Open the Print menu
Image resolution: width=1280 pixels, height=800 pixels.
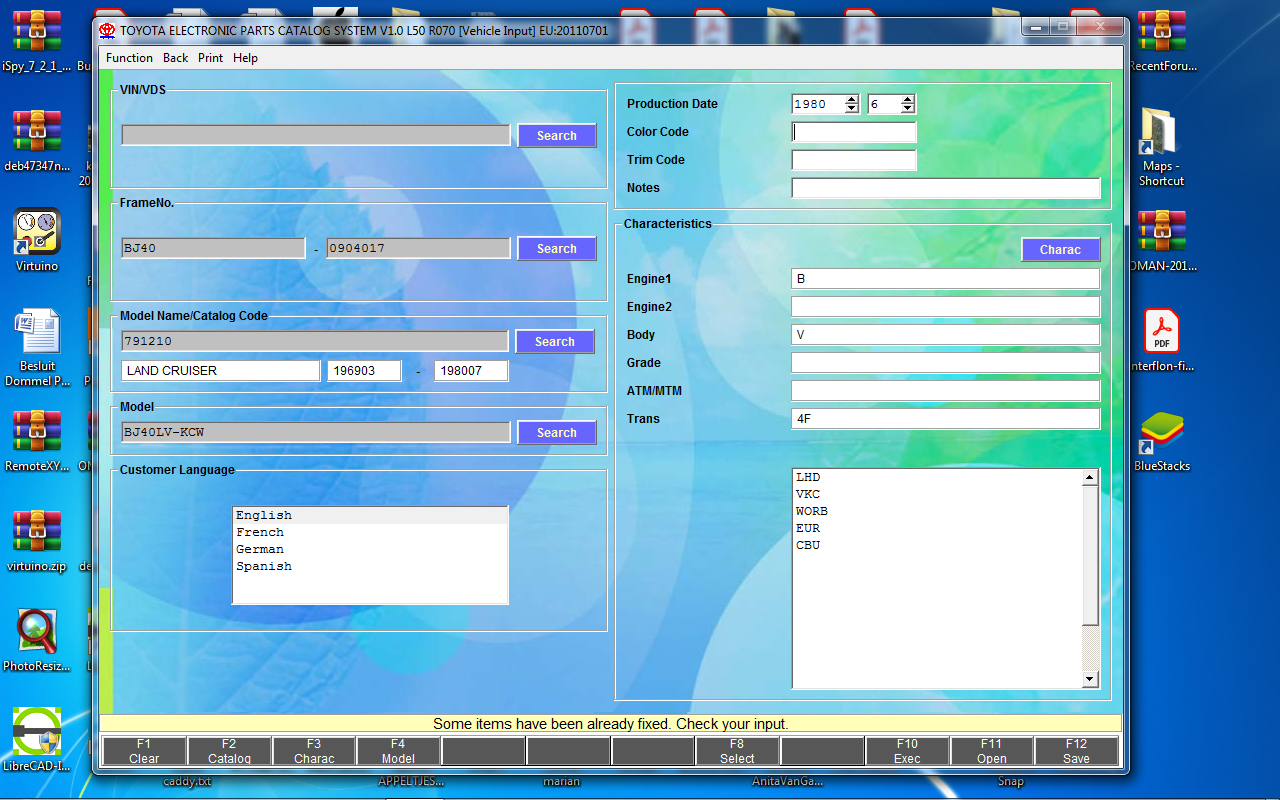pos(210,58)
